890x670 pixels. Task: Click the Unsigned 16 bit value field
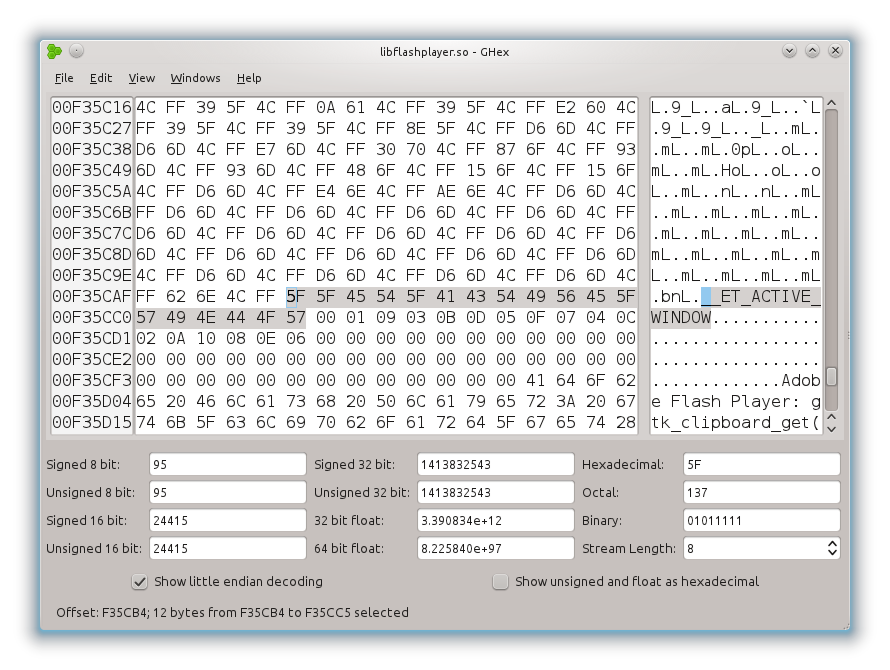(x=228, y=548)
